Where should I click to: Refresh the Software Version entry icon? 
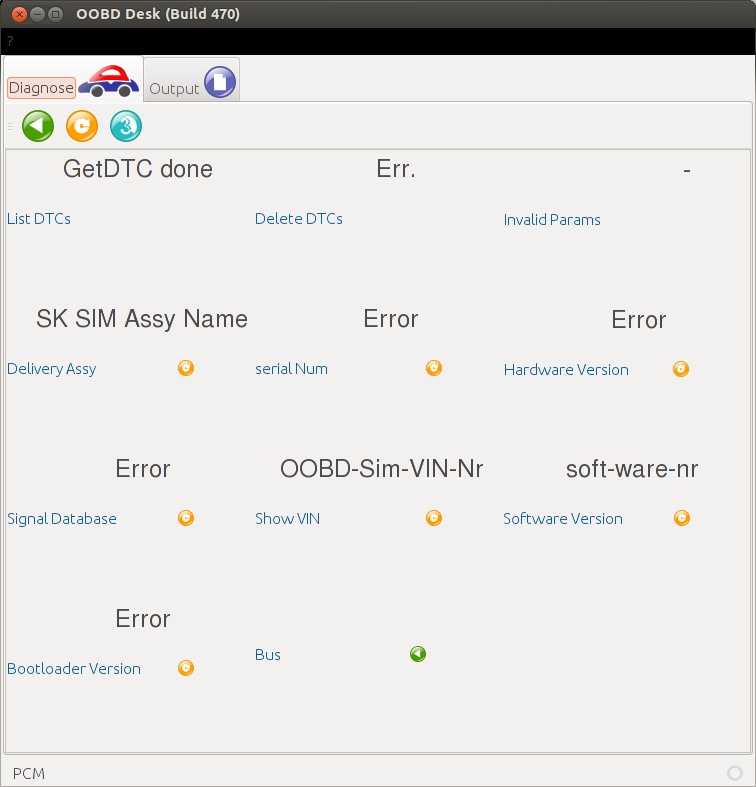pyautogui.click(x=681, y=518)
